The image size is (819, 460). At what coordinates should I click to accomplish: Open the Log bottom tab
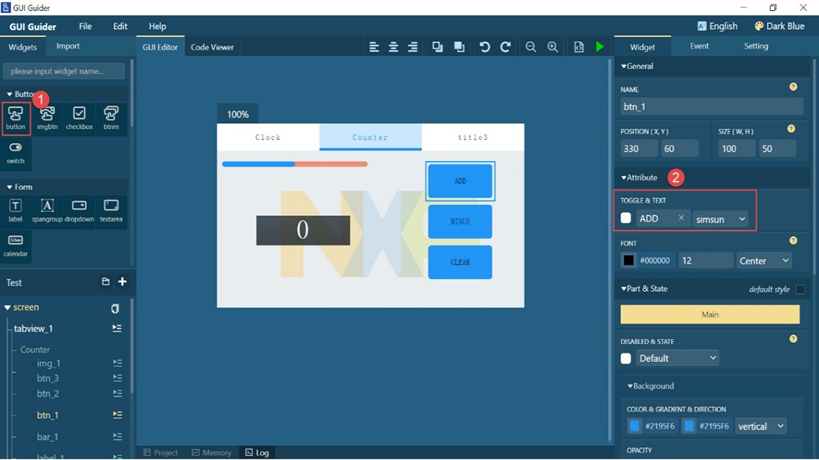tap(257, 453)
